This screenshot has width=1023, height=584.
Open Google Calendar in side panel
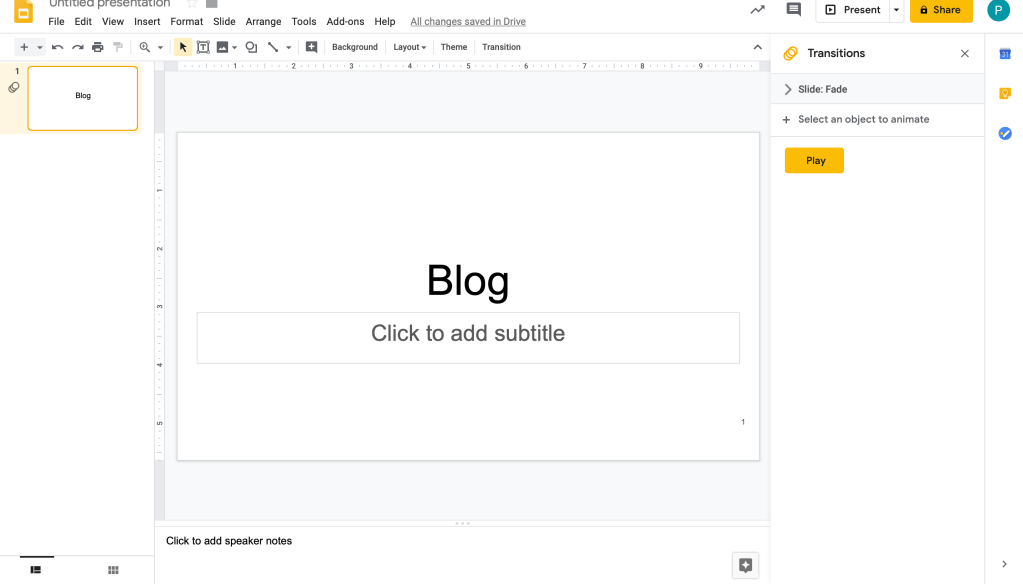coord(1005,54)
